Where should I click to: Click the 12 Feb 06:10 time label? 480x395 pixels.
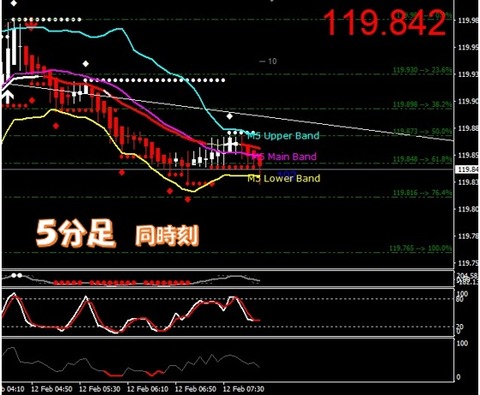point(148,389)
